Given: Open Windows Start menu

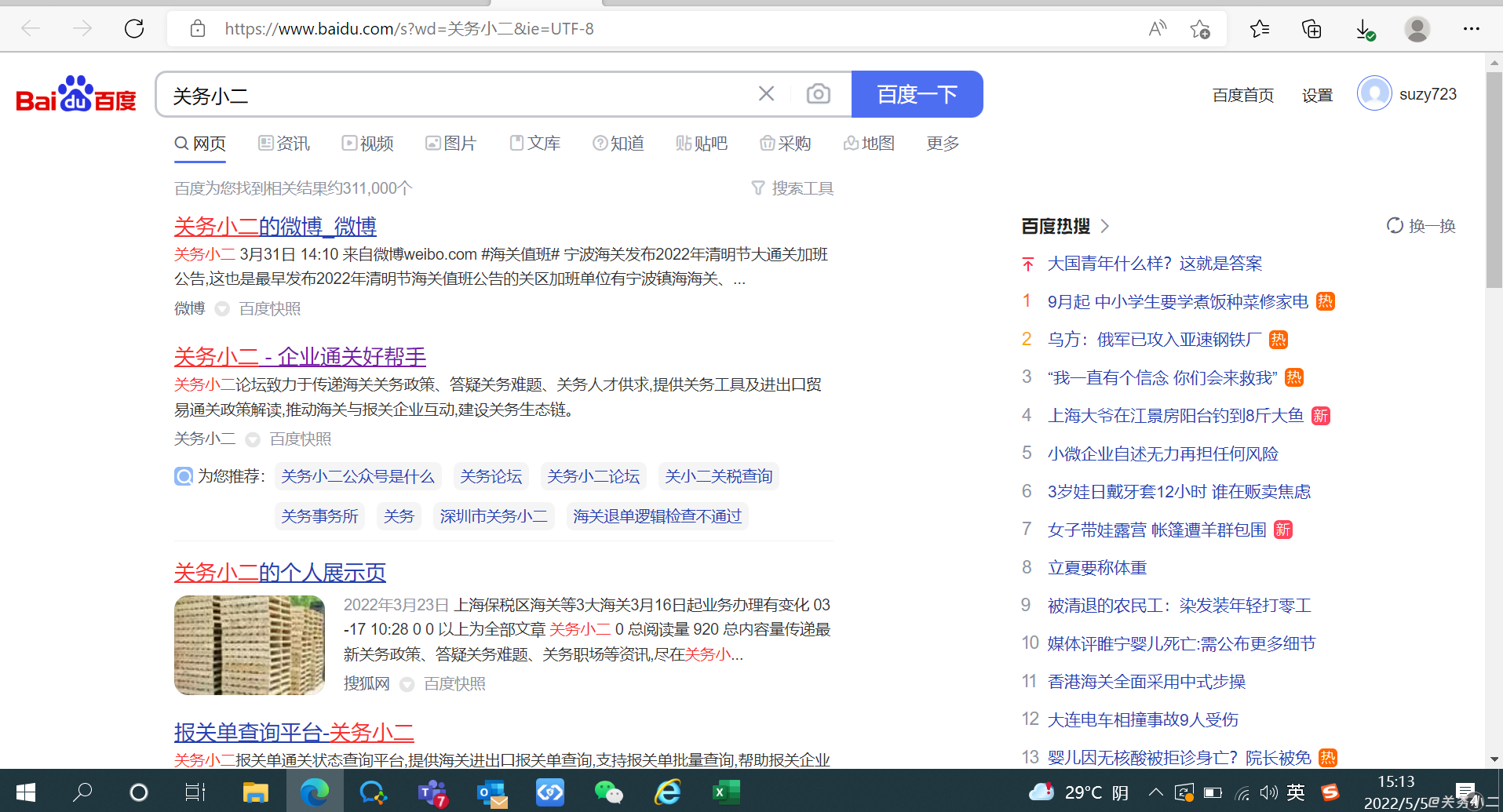Looking at the screenshot, I should (26, 792).
